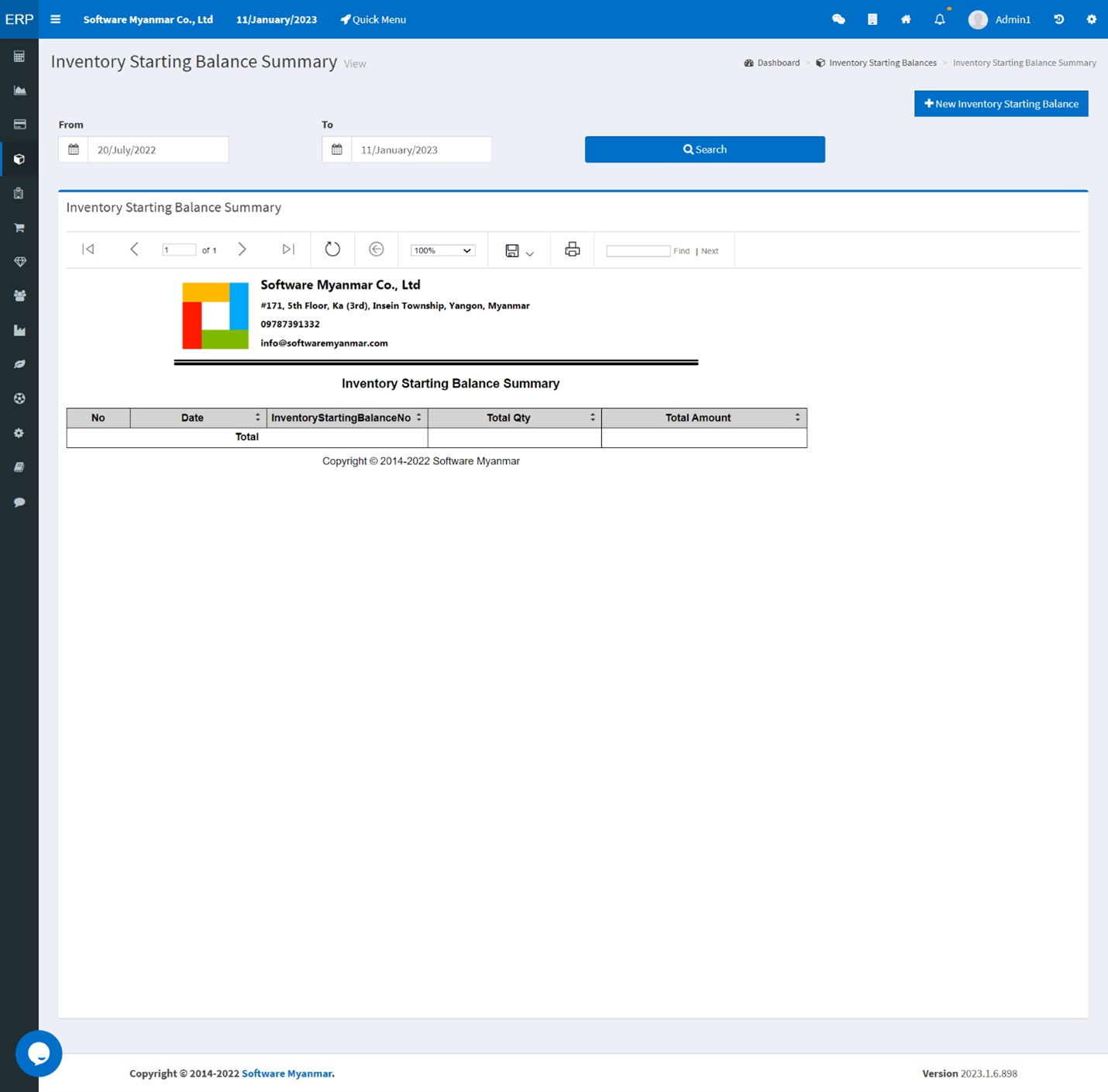Sort by the Total Qty column arrows
The height and width of the screenshot is (1092, 1108).
pyautogui.click(x=593, y=417)
